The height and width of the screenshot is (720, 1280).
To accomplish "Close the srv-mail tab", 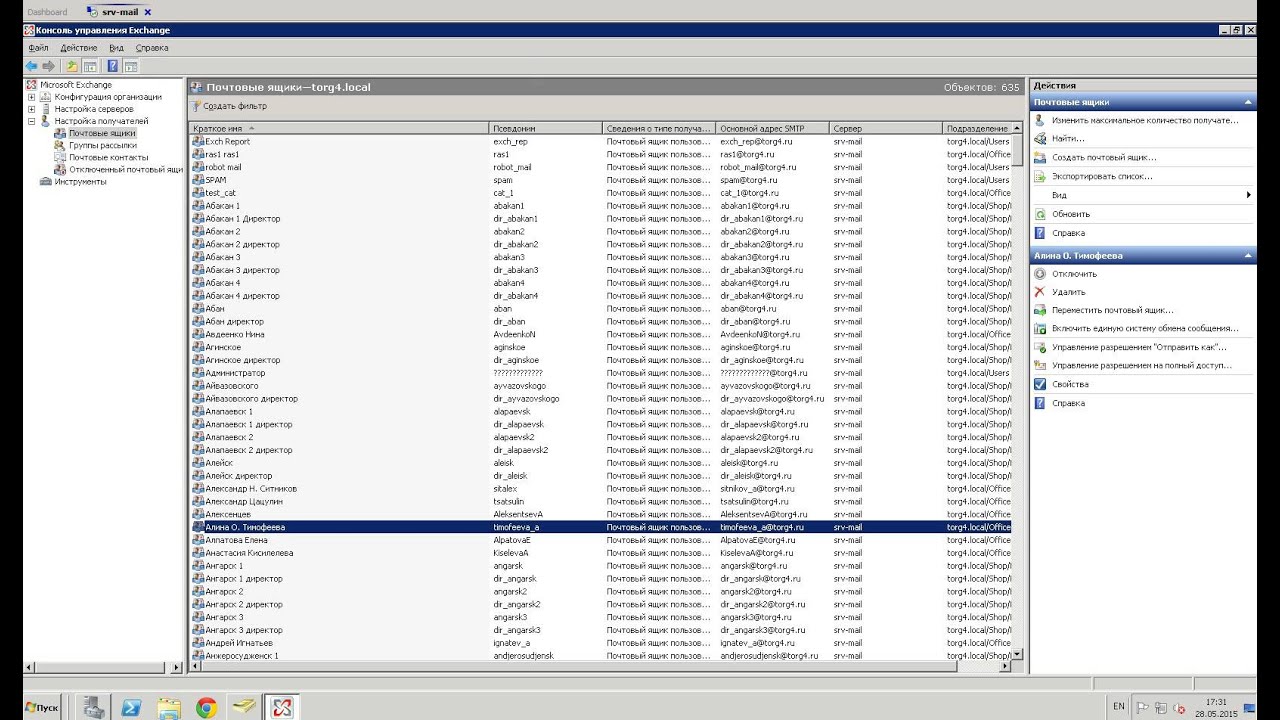I will (148, 12).
